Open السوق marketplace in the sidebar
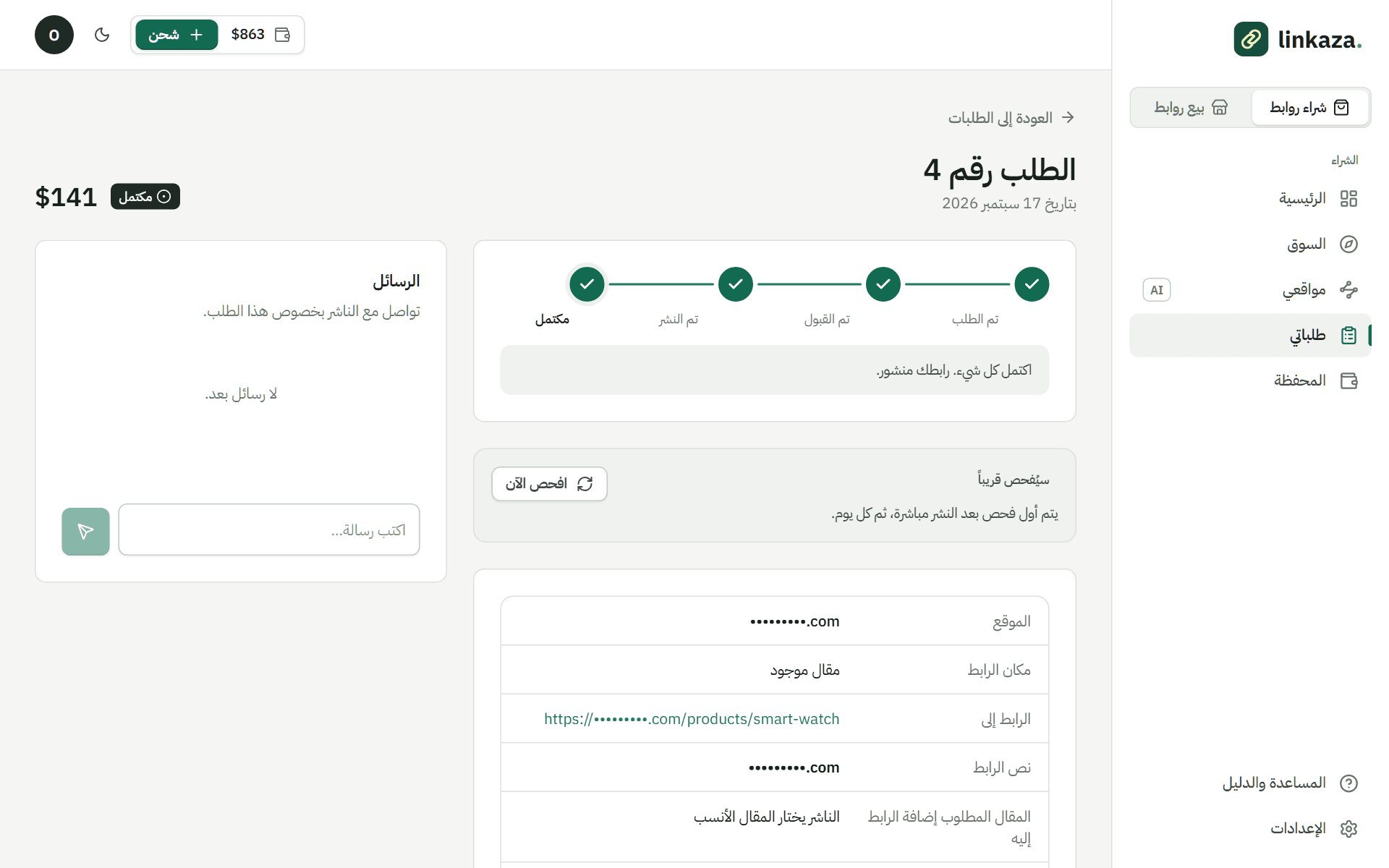 [1250, 244]
